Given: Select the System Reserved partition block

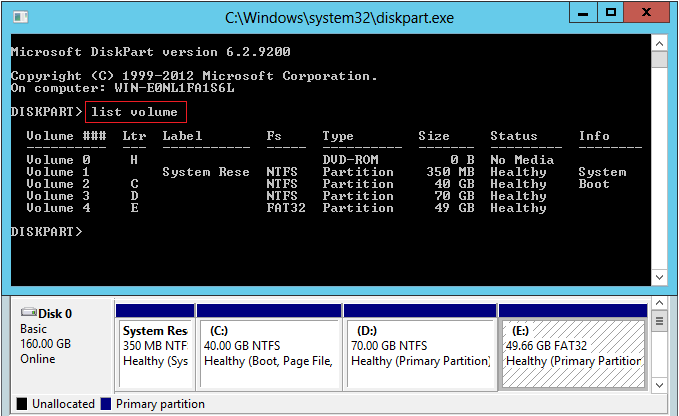Looking at the screenshot, I should (155, 346).
